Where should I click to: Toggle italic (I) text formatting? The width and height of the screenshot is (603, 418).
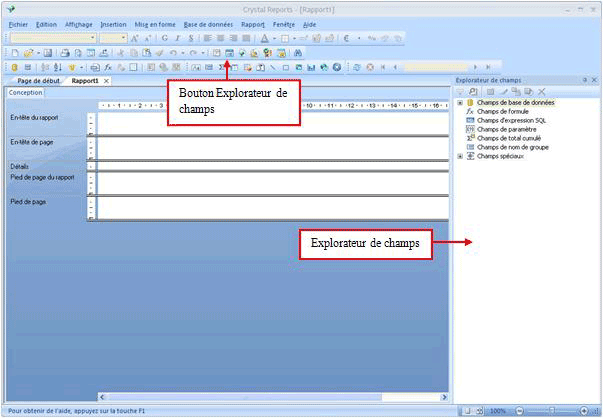pyautogui.click(x=177, y=38)
